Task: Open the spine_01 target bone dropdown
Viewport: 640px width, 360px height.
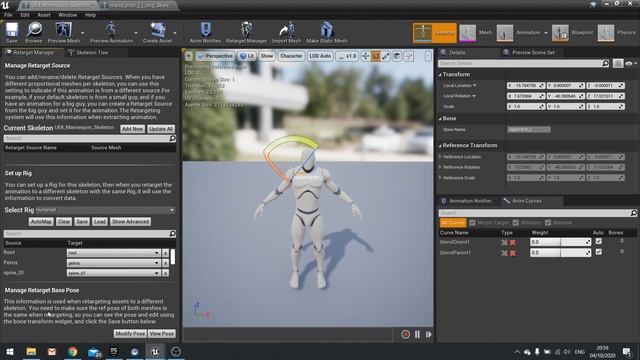Action: point(113,273)
